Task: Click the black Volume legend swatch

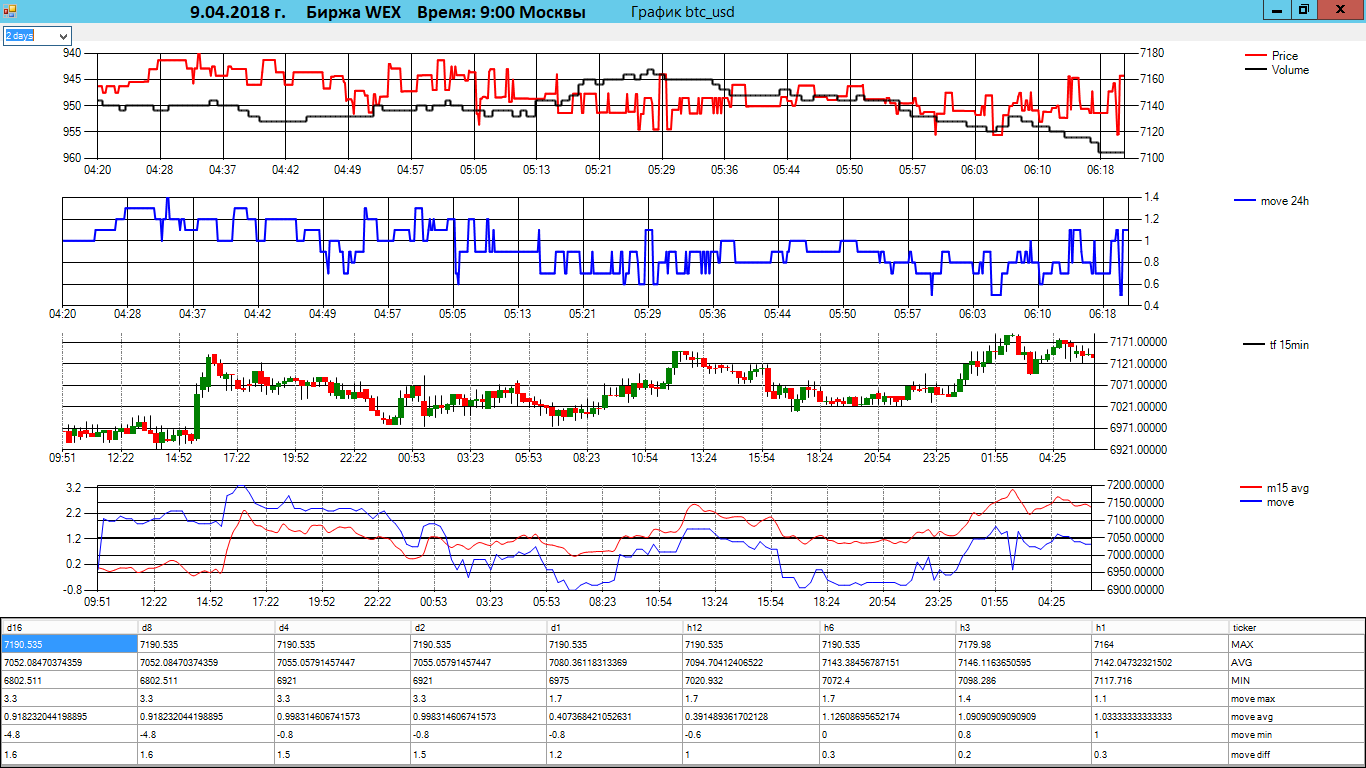Action: (x=1255, y=70)
